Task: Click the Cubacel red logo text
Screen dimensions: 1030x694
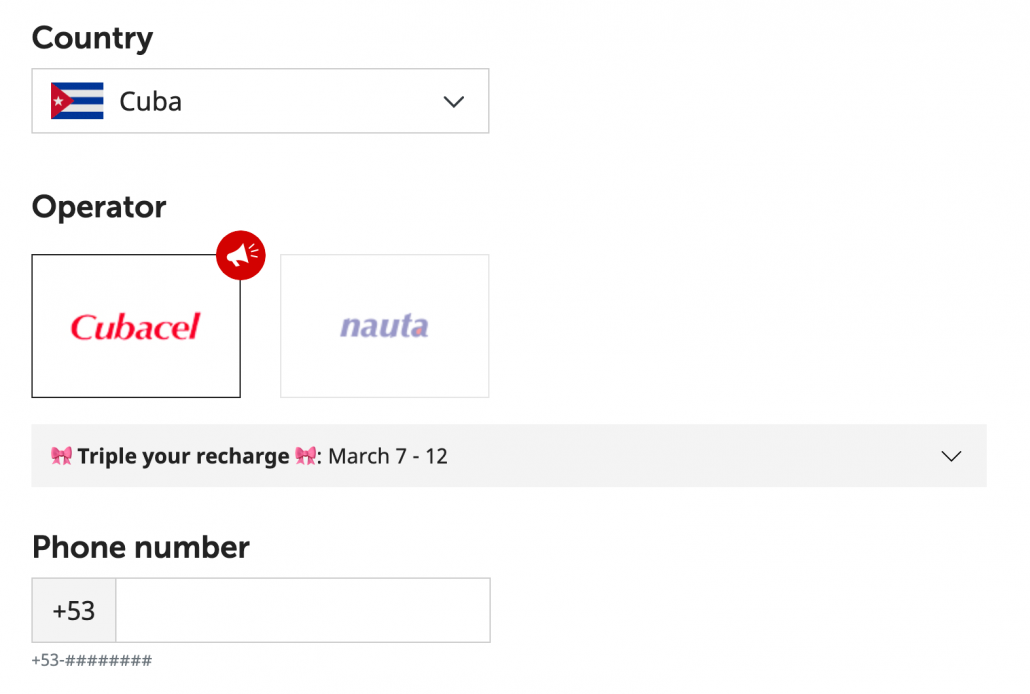Action: (x=135, y=327)
